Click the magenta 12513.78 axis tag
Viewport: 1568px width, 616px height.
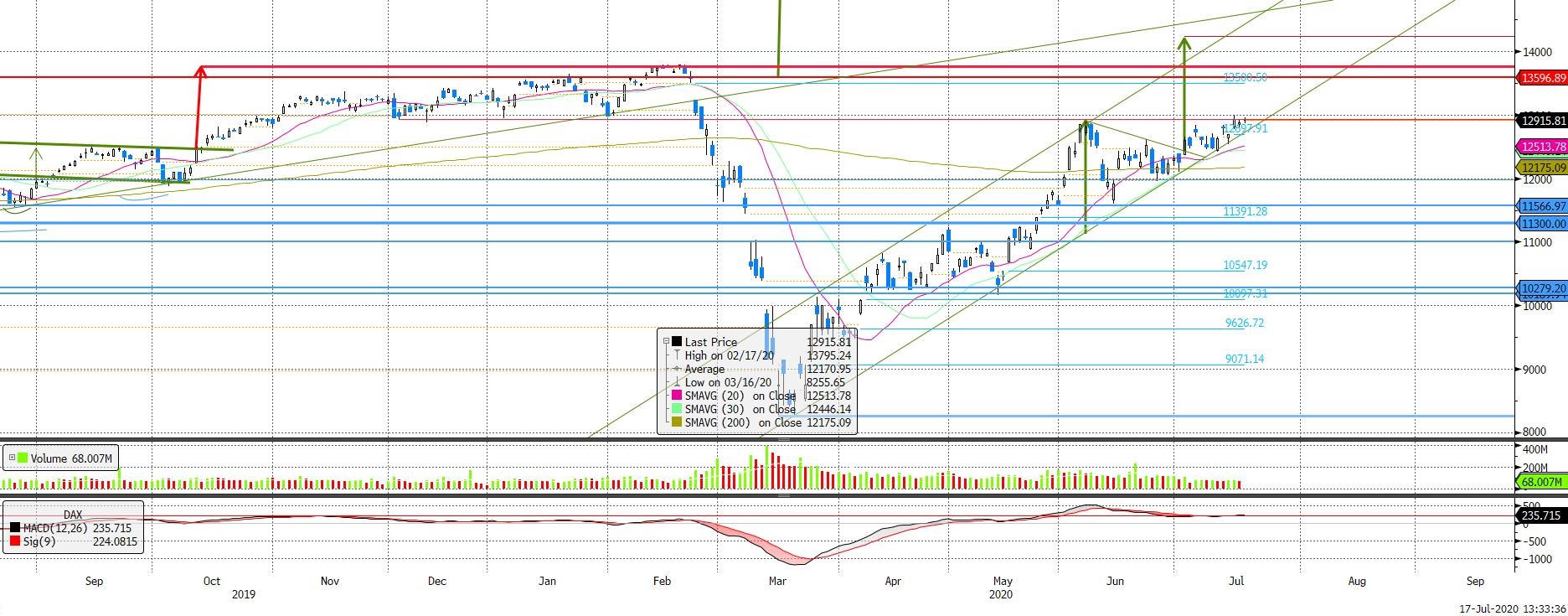pyautogui.click(x=1543, y=147)
